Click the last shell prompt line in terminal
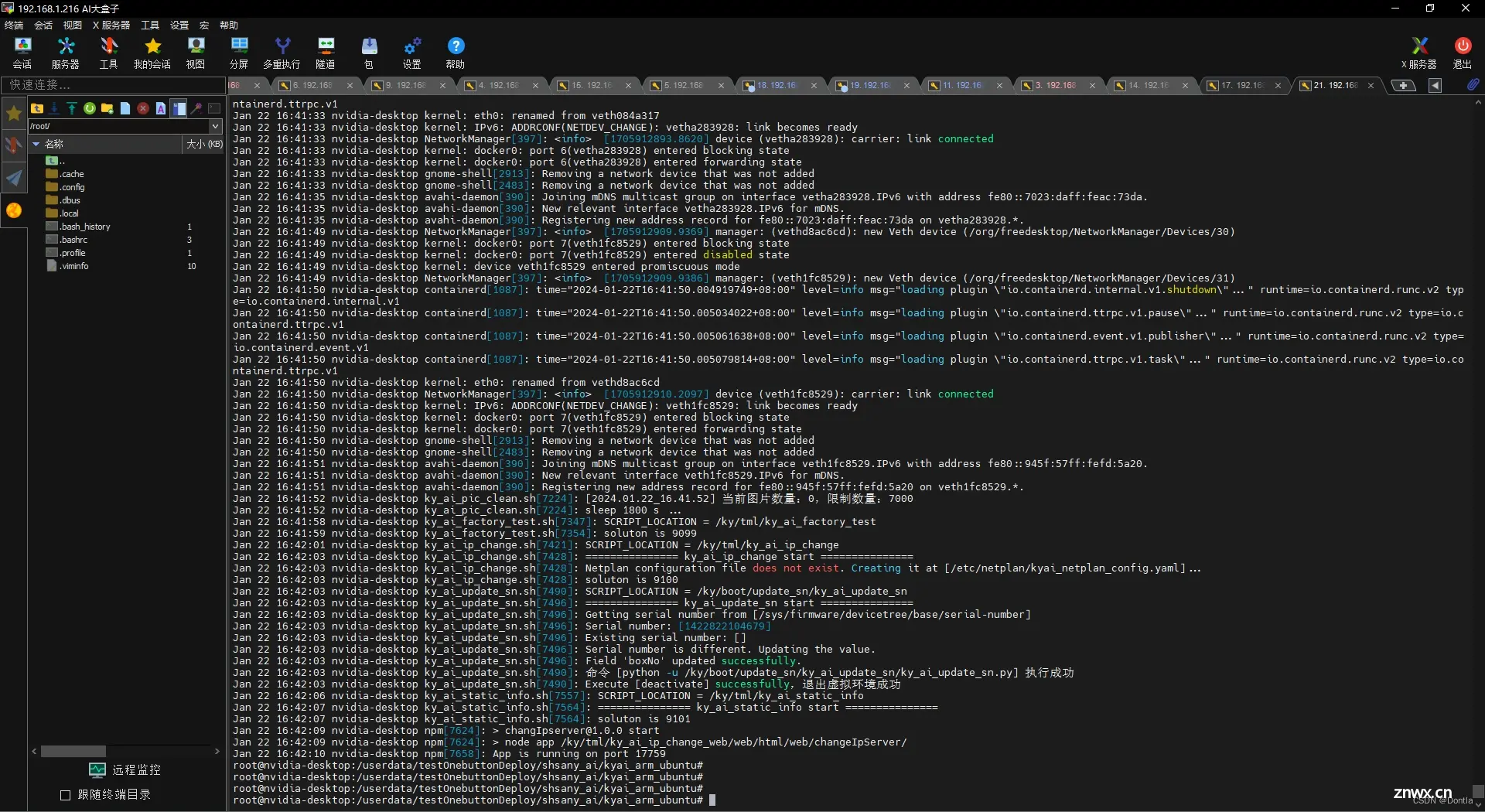 (x=474, y=800)
